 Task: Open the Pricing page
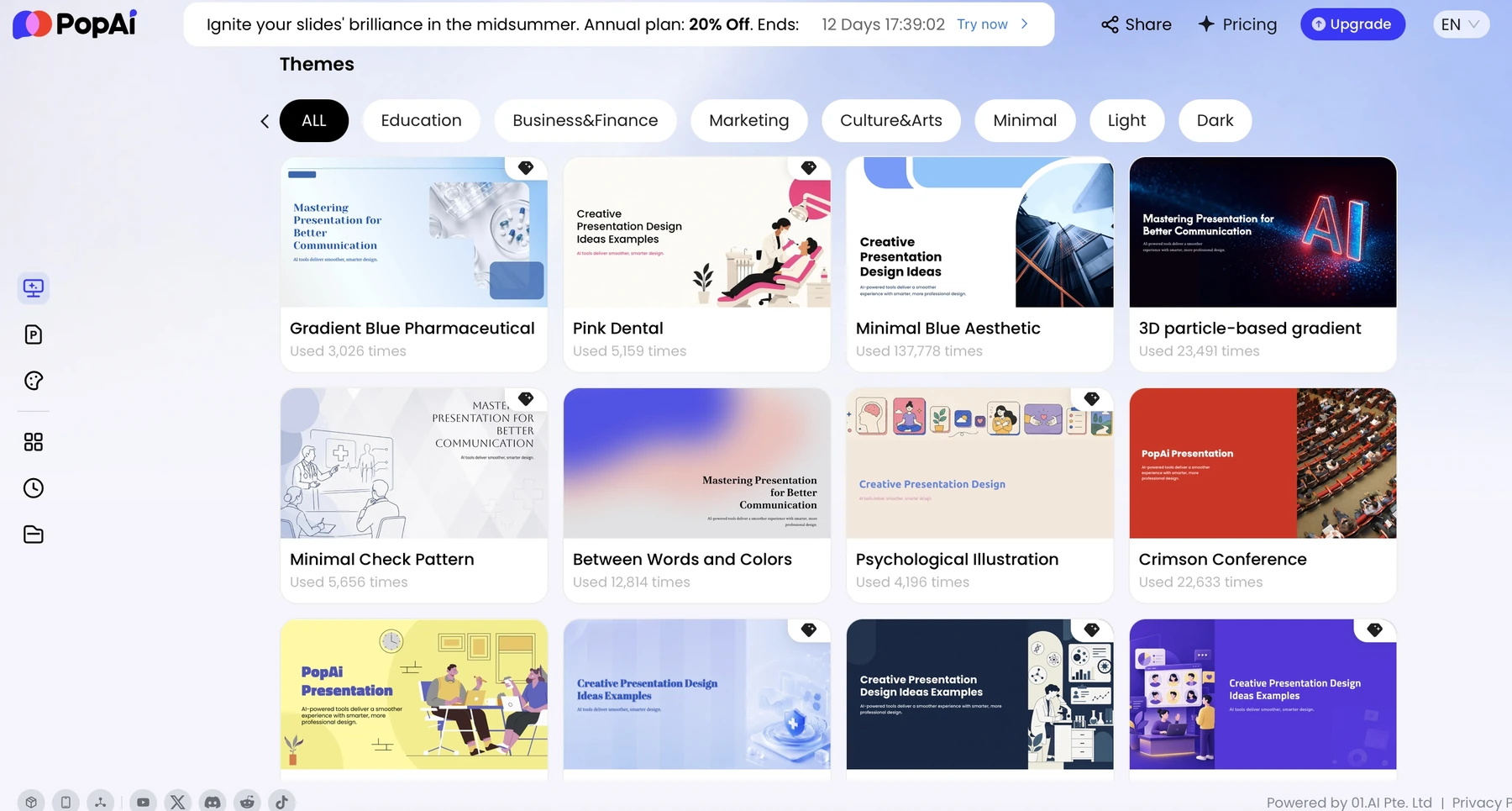pyautogui.click(x=1237, y=24)
